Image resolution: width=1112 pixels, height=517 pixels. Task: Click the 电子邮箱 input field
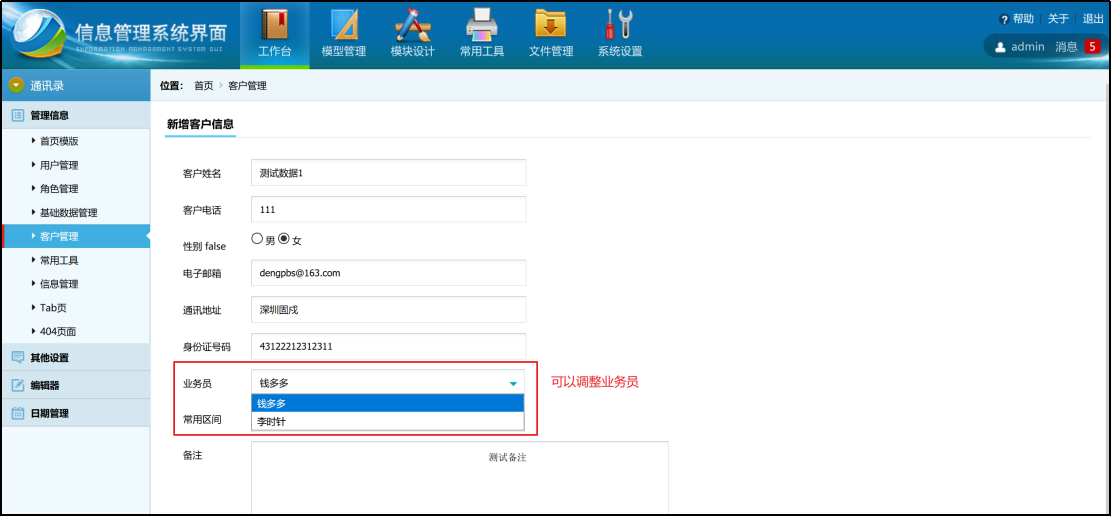(x=389, y=272)
